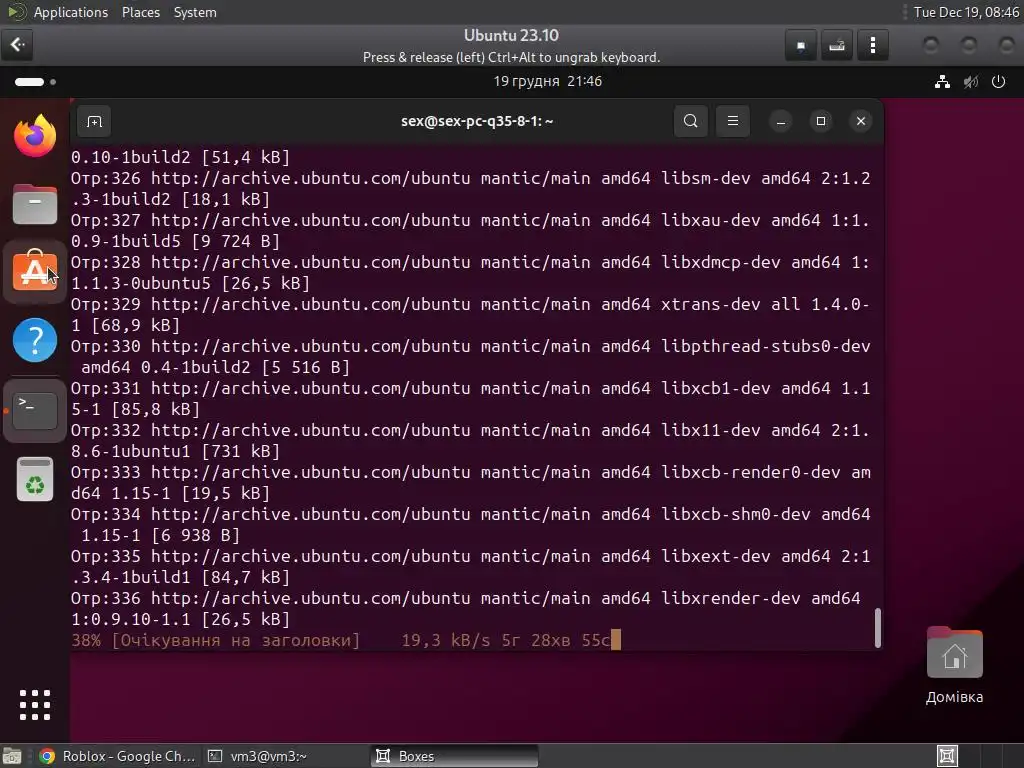Click the terminal title sex@sex-pc-q35-8-1
Viewport: 1024px width, 768px height.
click(x=477, y=121)
